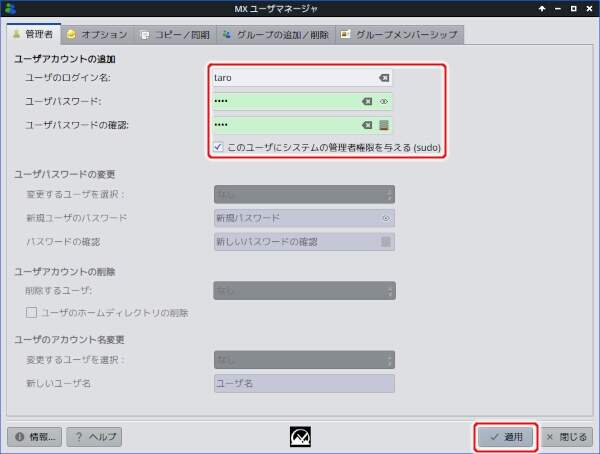Check the ユーザのホームディレクトリの削除 box

(x=31, y=313)
